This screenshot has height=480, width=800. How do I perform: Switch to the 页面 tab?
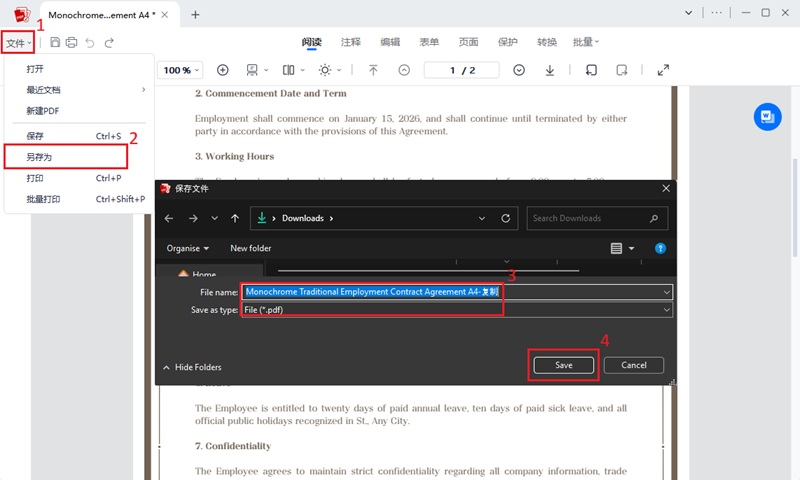[x=468, y=42]
